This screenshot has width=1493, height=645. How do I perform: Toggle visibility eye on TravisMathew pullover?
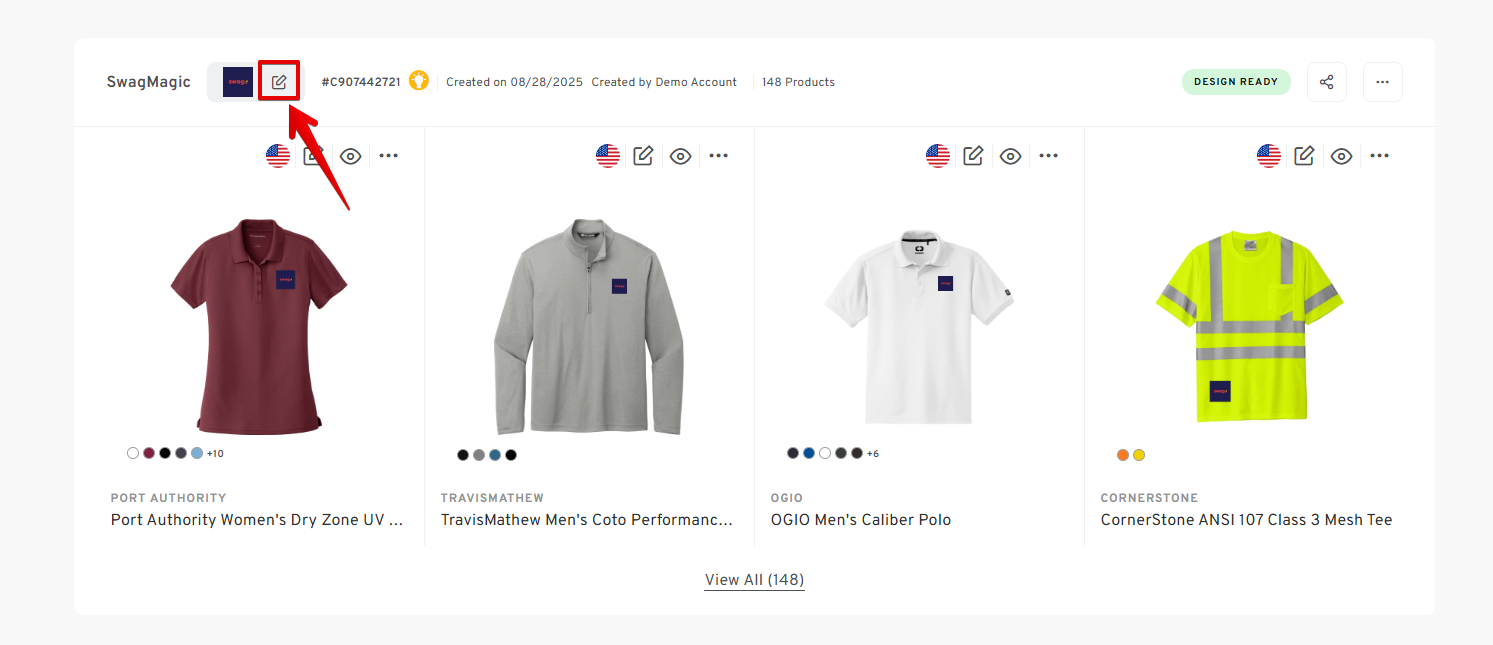point(681,156)
